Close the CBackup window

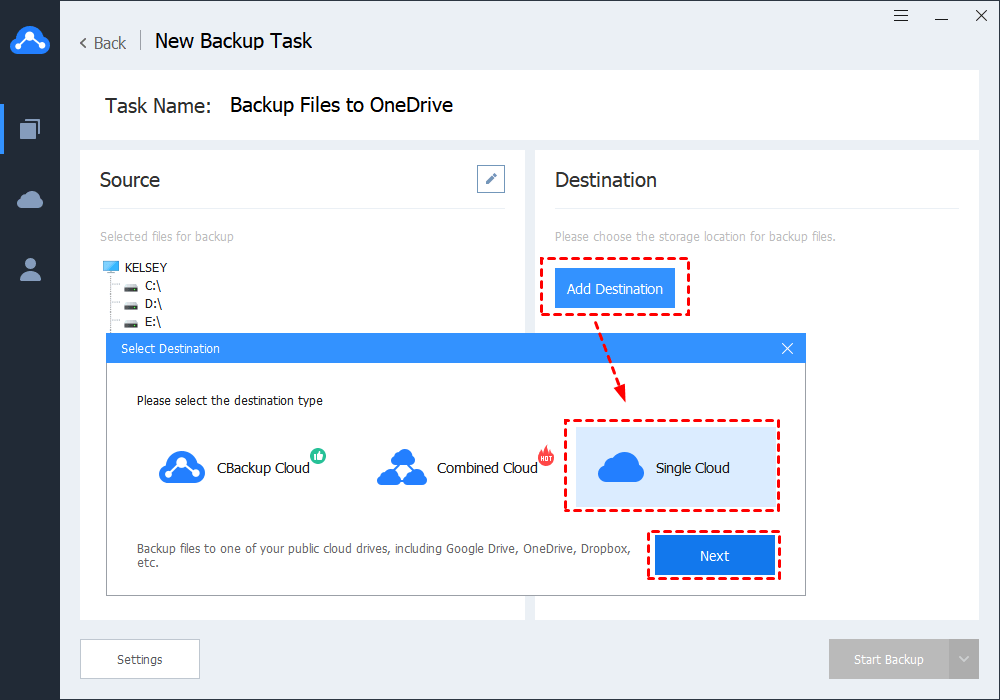point(981,16)
